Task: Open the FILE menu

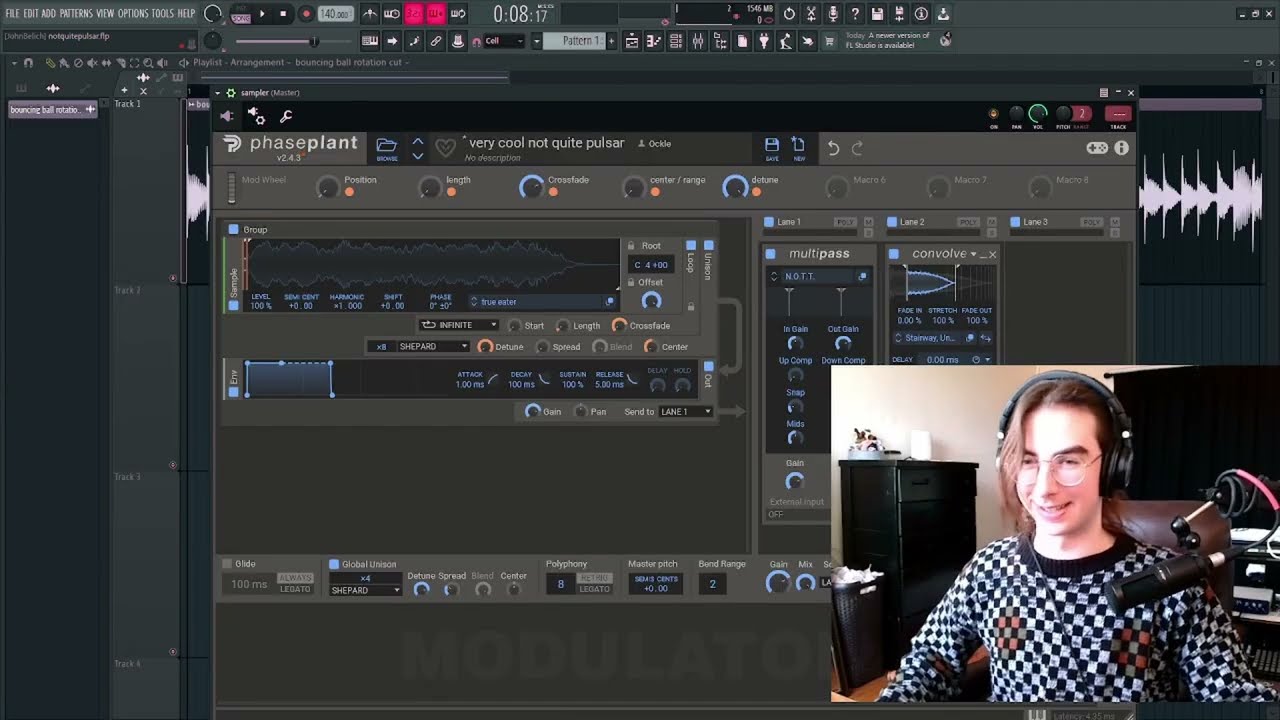Action: tap(13, 13)
